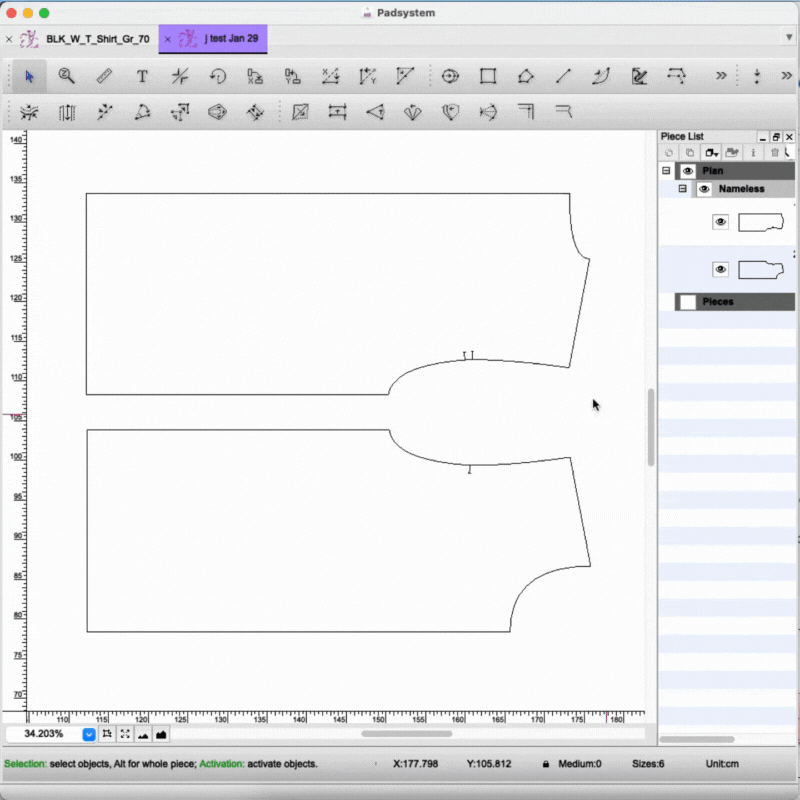Select the Ellipse drawing tool
800x800 pixels.
tap(450, 77)
